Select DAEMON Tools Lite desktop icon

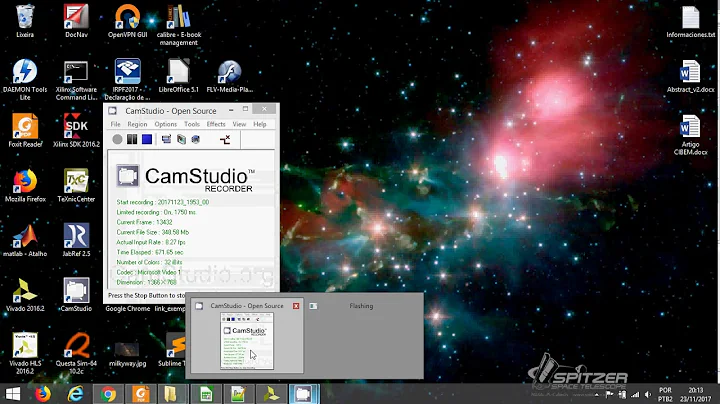25,79
